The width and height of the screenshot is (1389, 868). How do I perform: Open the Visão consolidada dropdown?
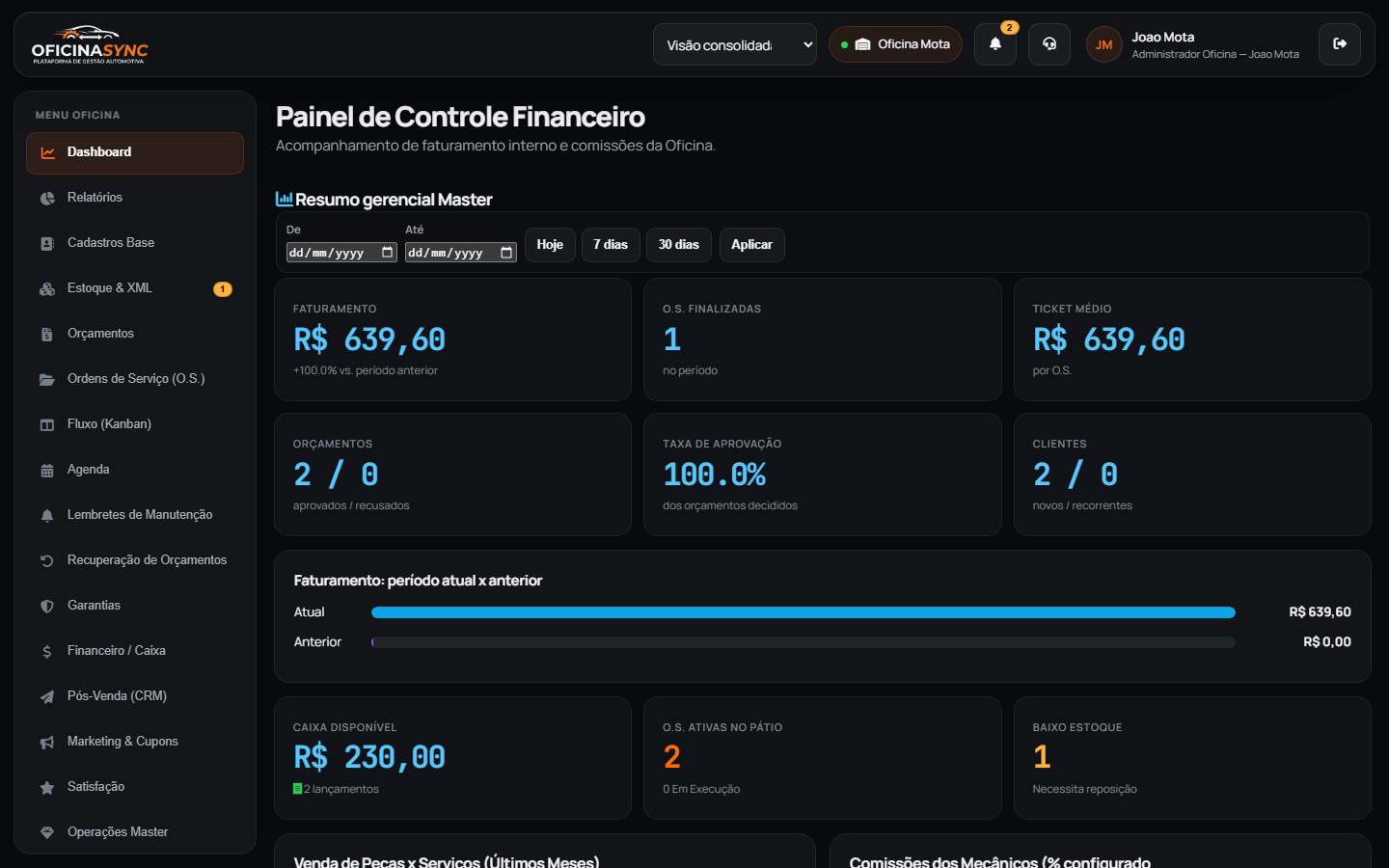pos(735,44)
